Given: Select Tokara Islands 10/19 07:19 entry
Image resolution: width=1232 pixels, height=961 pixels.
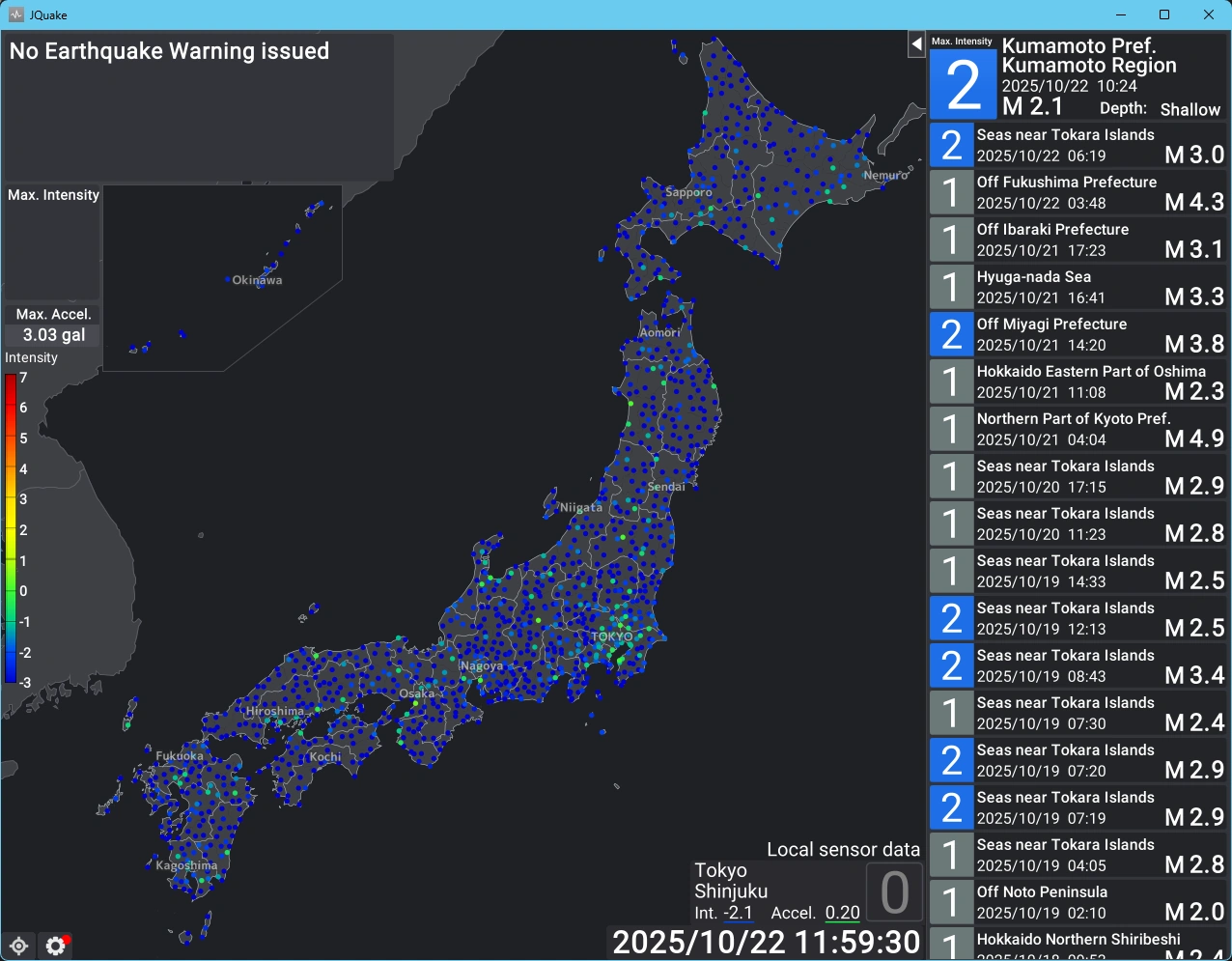Looking at the screenshot, I should [1078, 807].
